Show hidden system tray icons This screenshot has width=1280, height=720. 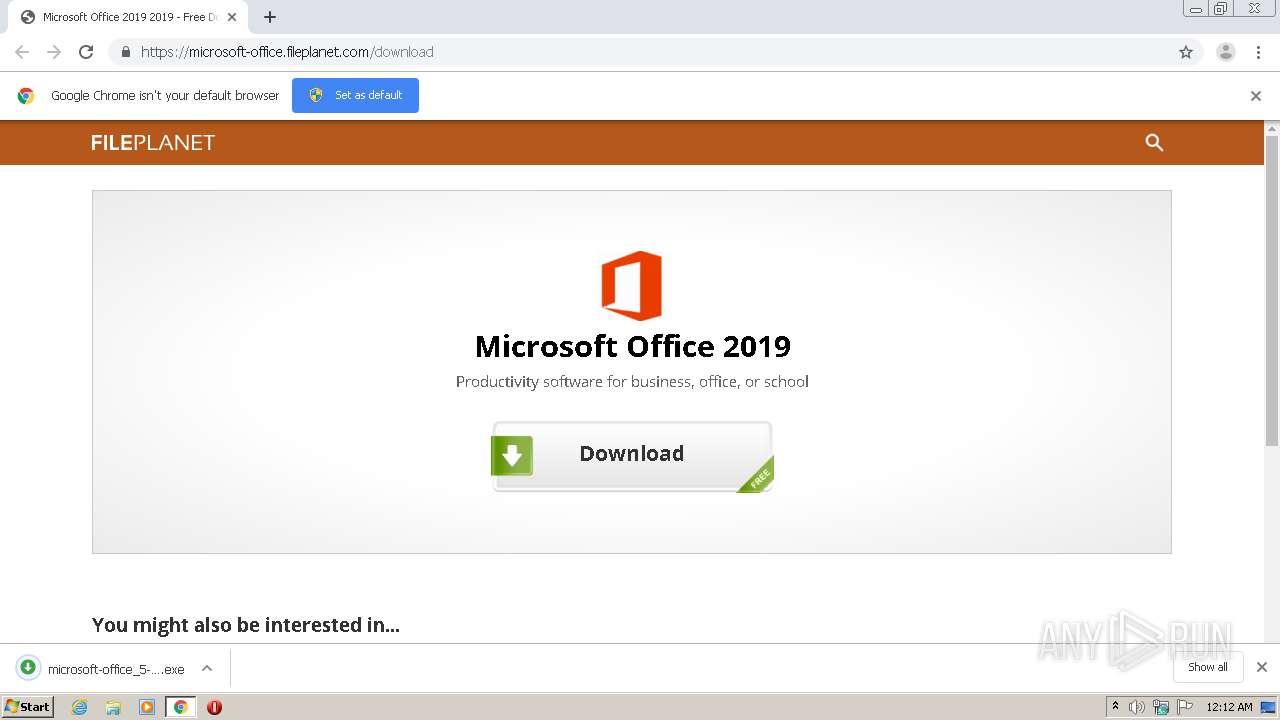pyautogui.click(x=1115, y=707)
